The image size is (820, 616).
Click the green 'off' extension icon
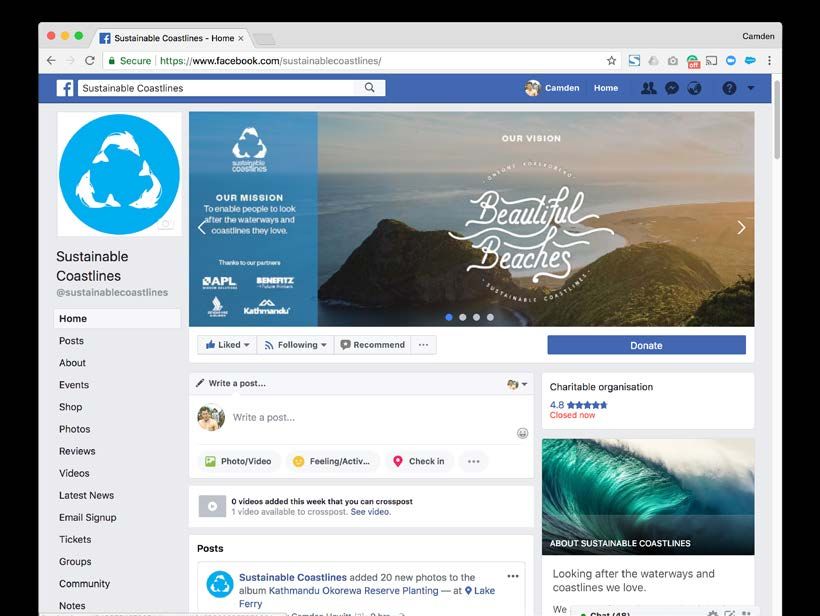[693, 61]
